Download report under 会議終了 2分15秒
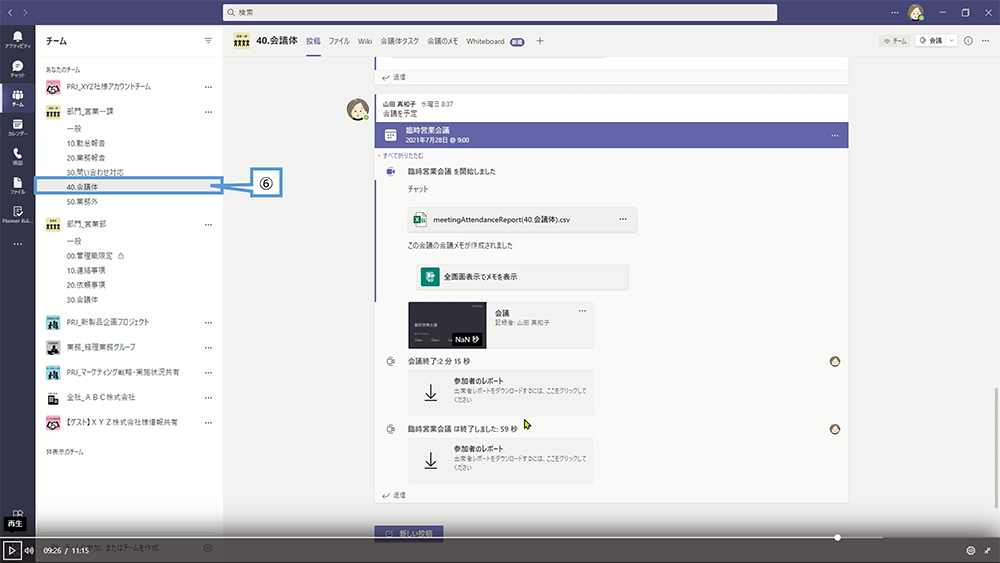Viewport: 1000px width, 563px height. (501, 393)
